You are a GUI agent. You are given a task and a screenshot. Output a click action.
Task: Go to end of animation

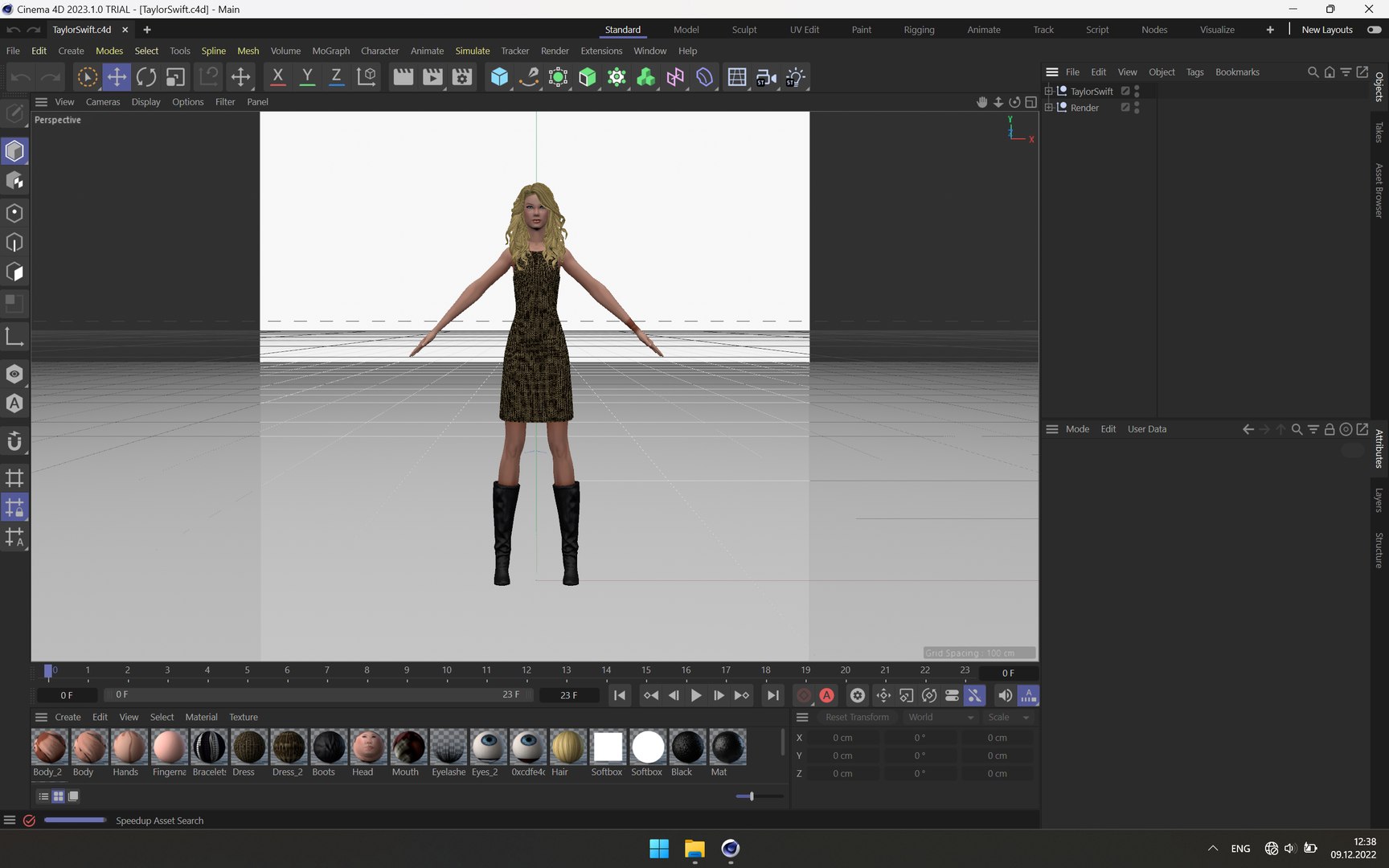(x=772, y=695)
